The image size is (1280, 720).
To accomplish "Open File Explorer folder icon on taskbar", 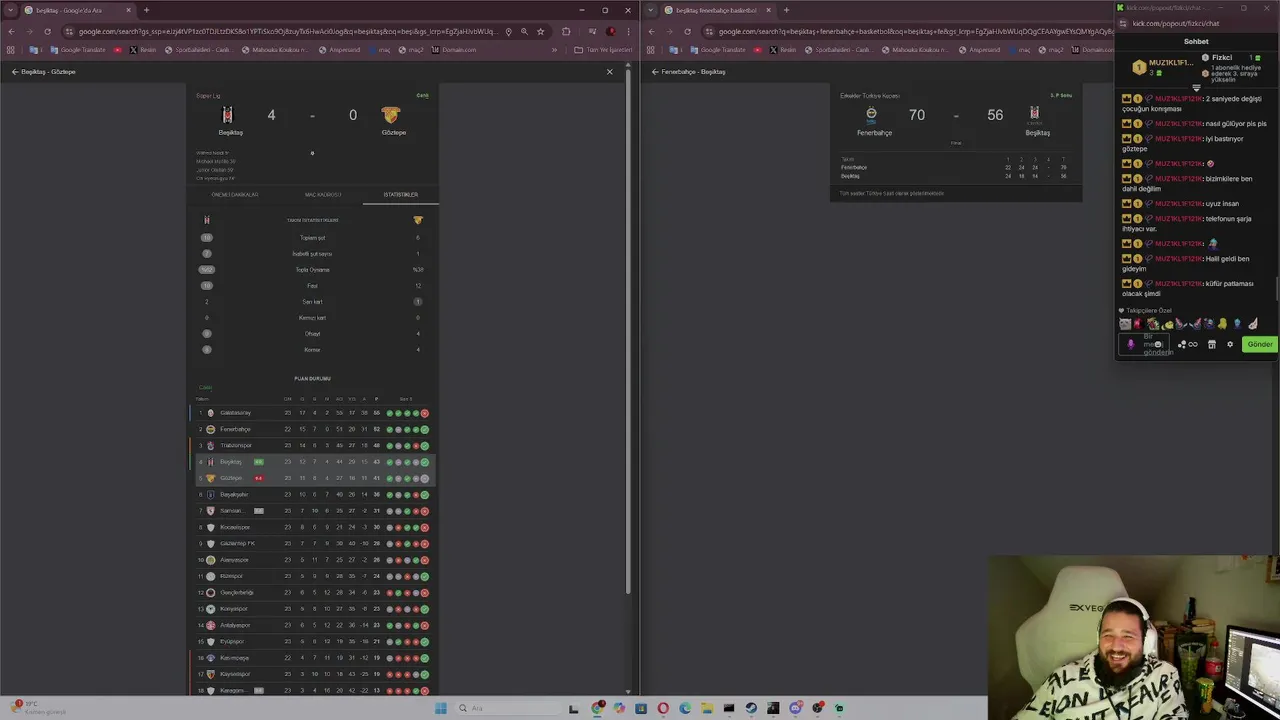I will click(707, 708).
